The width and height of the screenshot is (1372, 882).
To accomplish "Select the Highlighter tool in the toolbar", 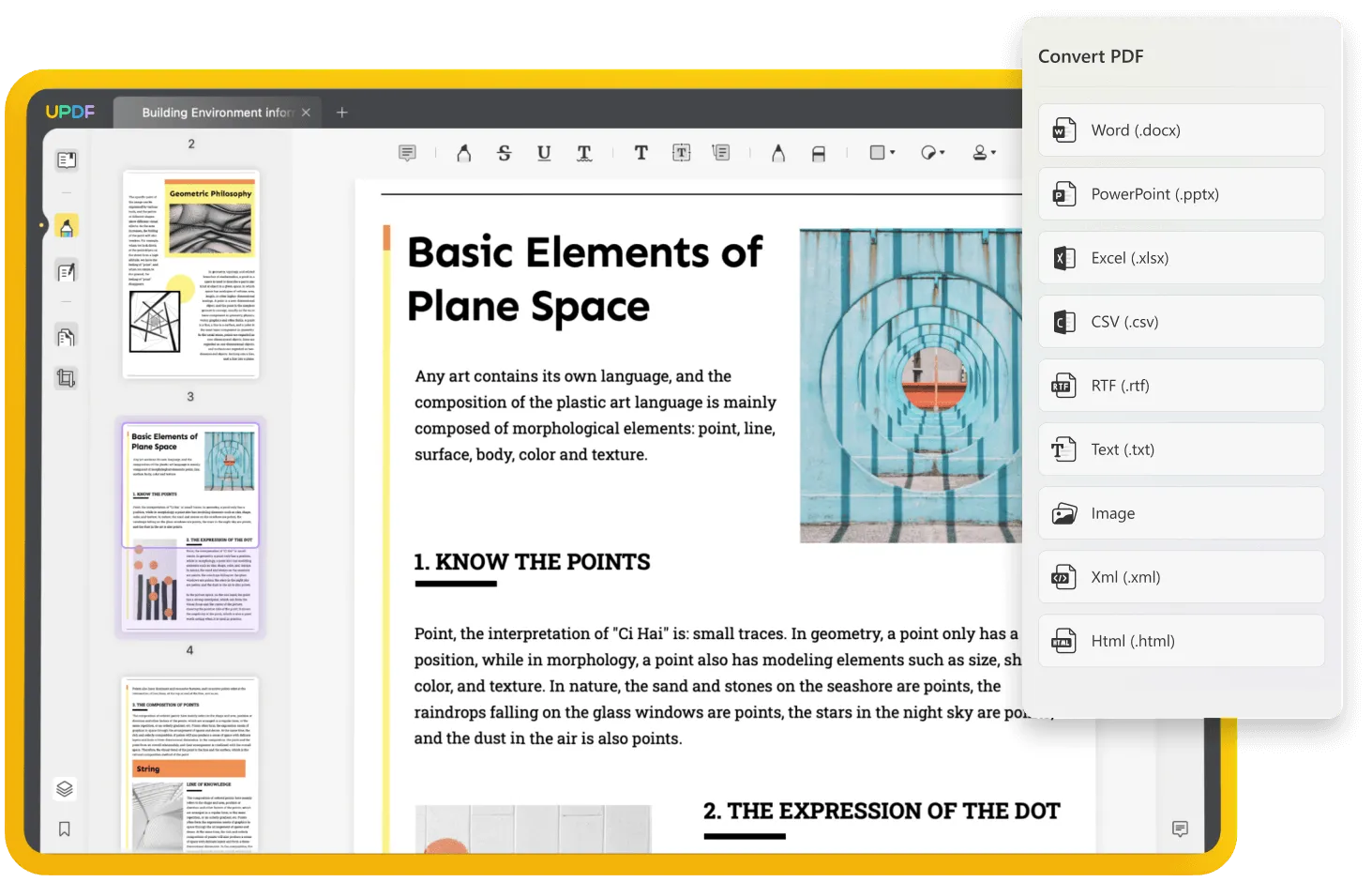I will tap(463, 153).
